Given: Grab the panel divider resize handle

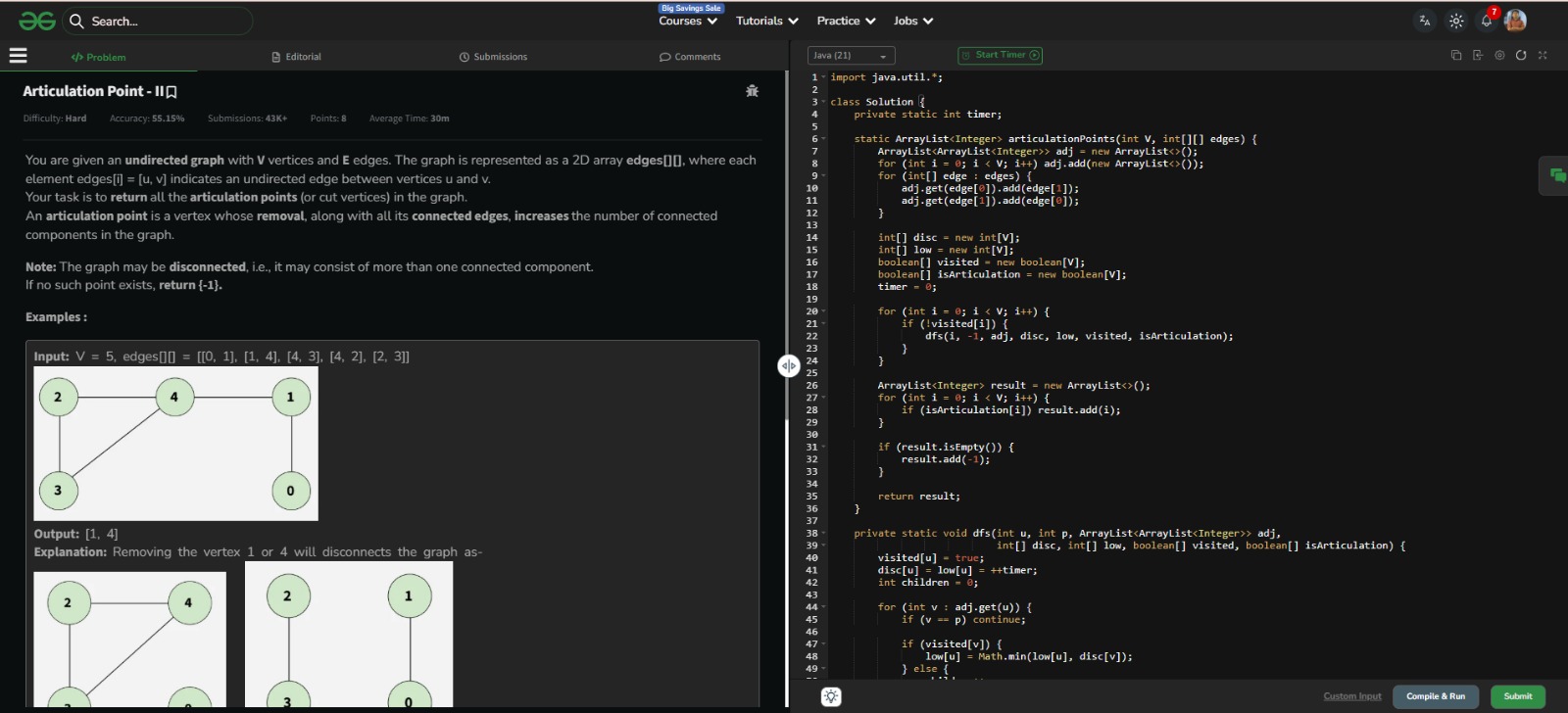Looking at the screenshot, I should tap(789, 365).
